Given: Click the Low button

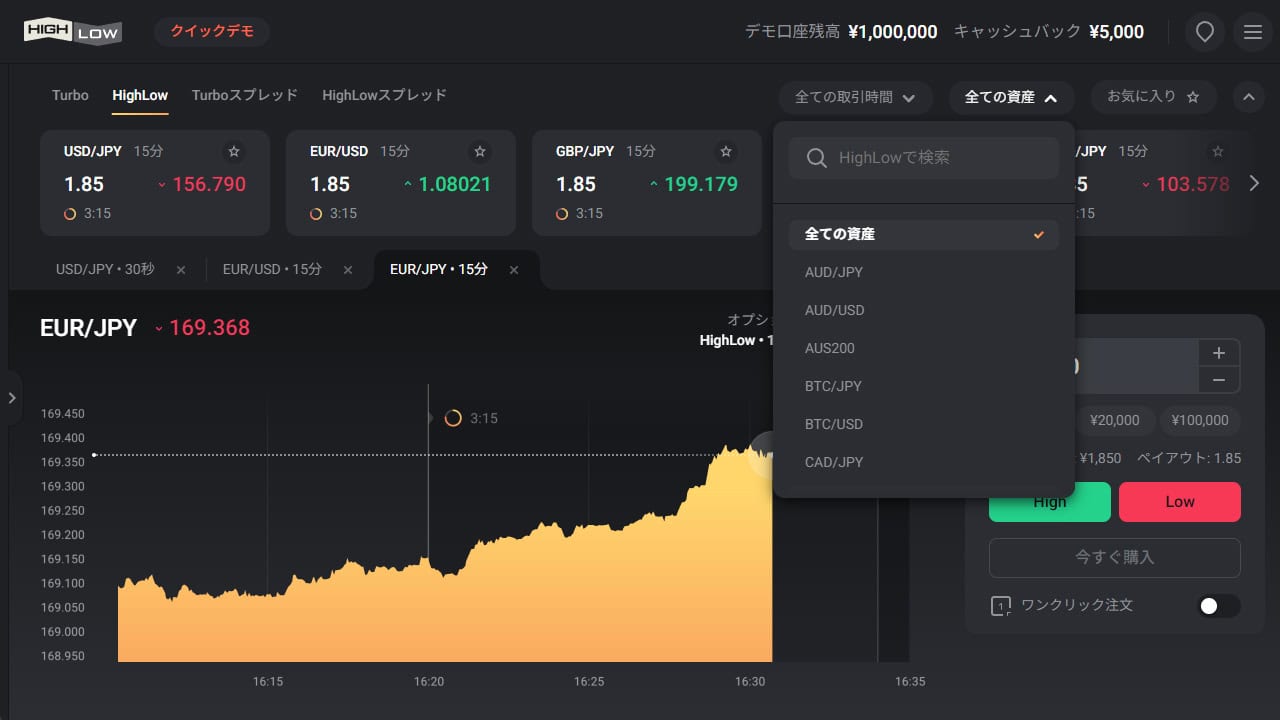Looking at the screenshot, I should point(1180,502).
